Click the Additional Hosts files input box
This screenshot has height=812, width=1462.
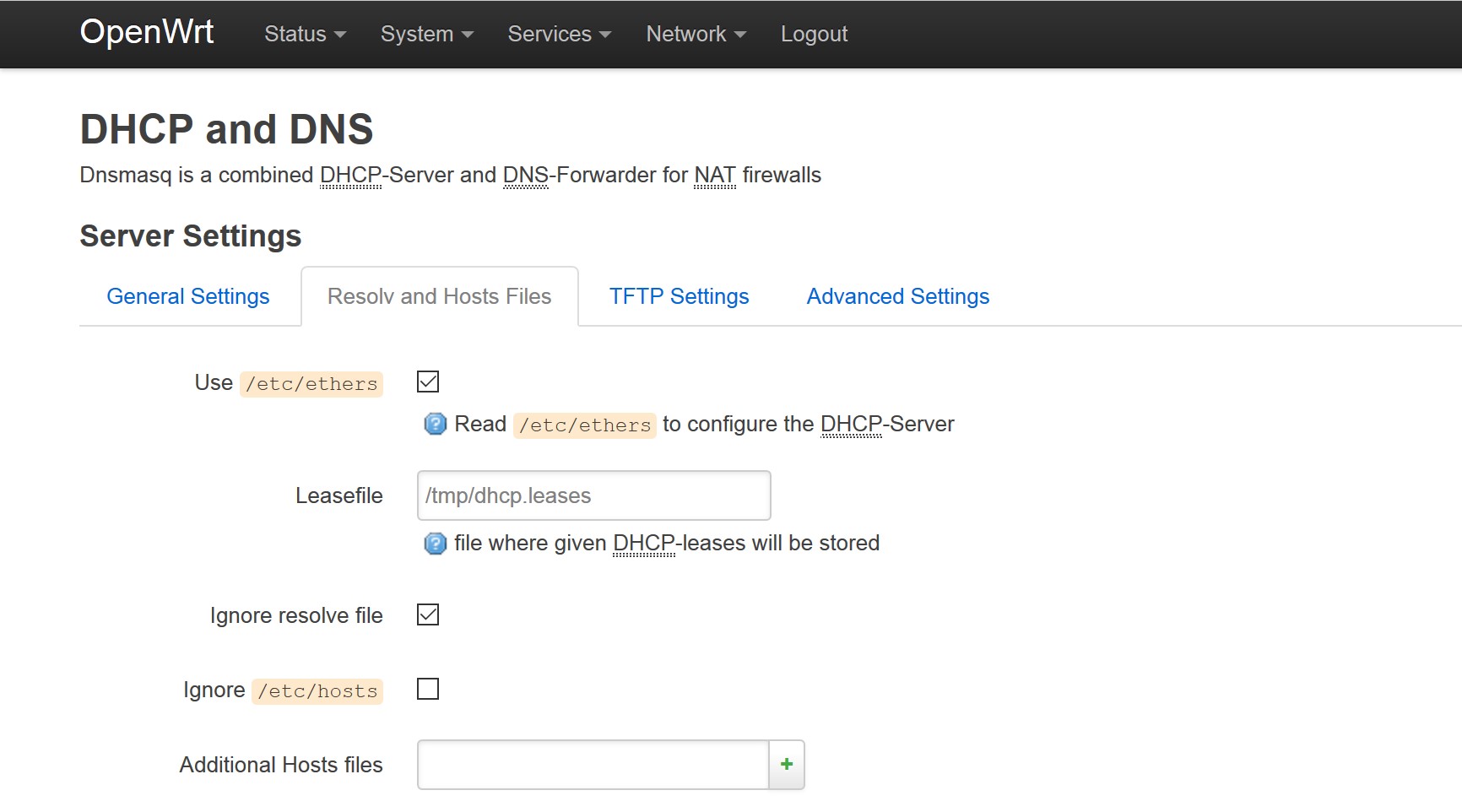pos(593,765)
